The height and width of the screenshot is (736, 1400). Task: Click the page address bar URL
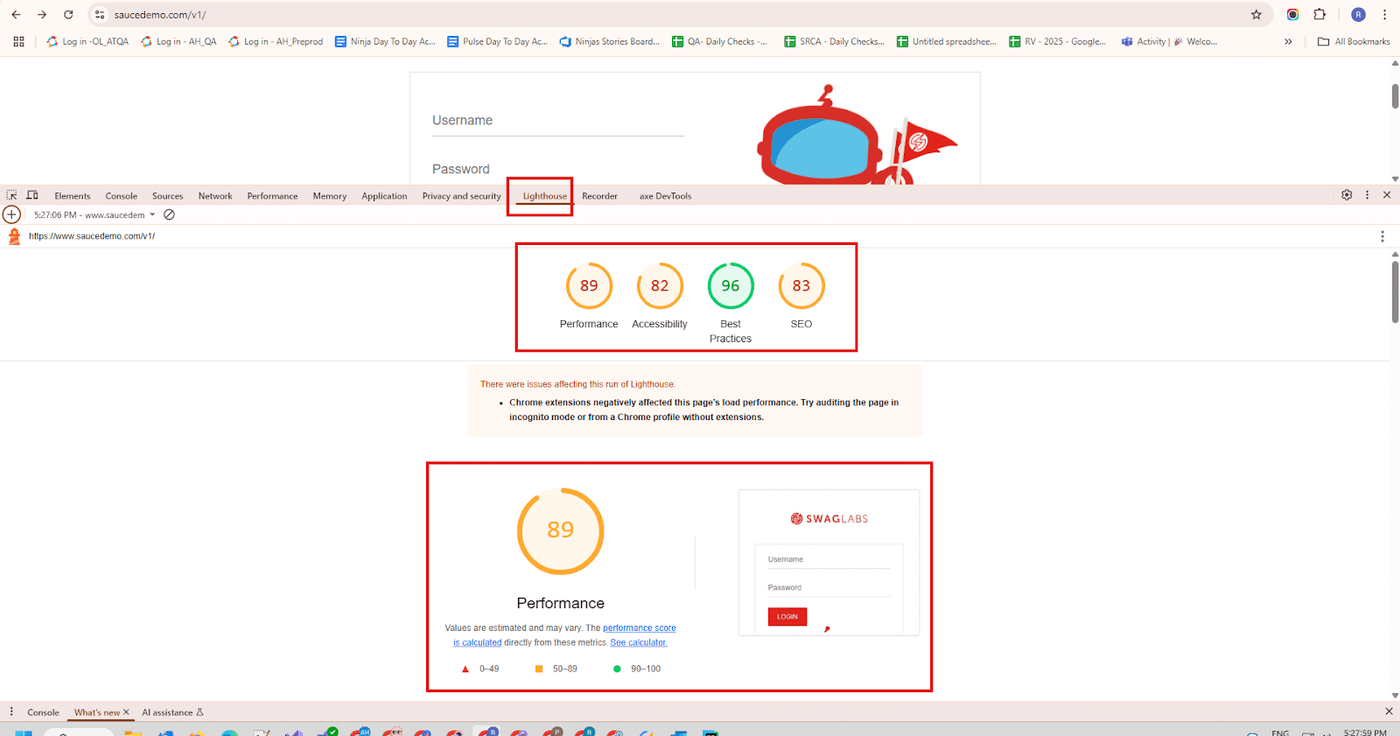(160, 15)
